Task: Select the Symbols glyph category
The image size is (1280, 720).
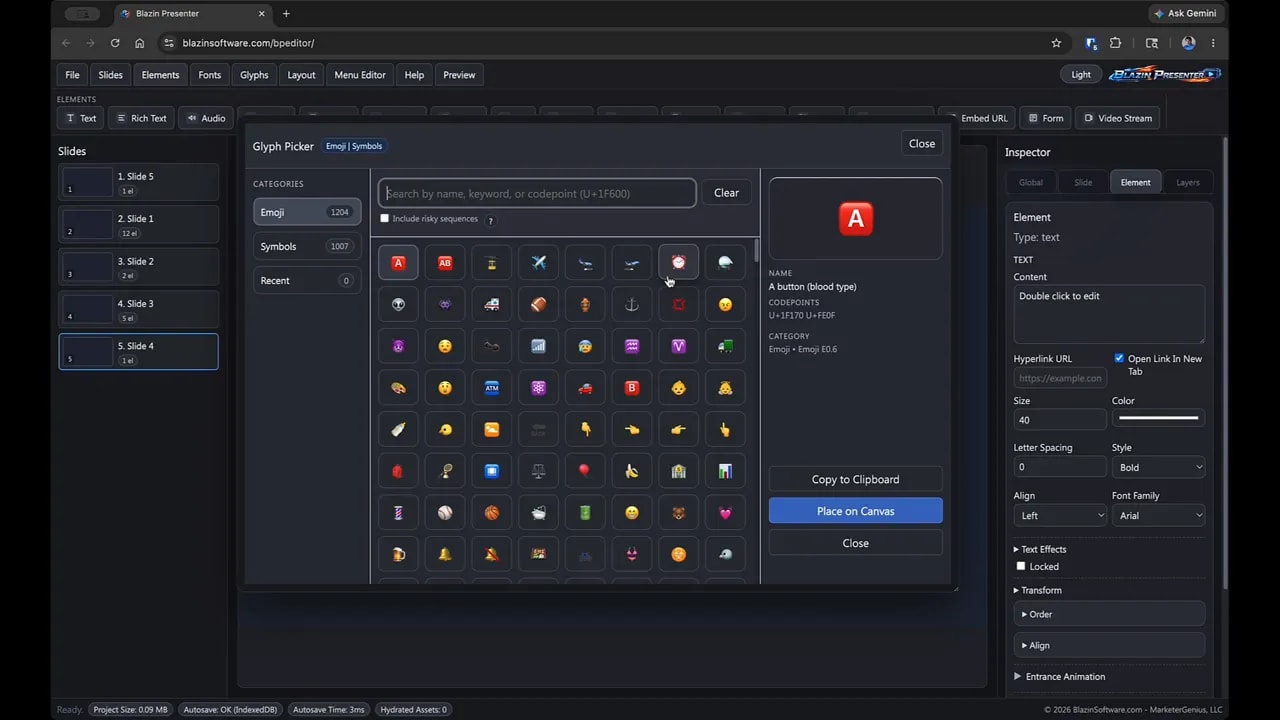Action: click(307, 246)
